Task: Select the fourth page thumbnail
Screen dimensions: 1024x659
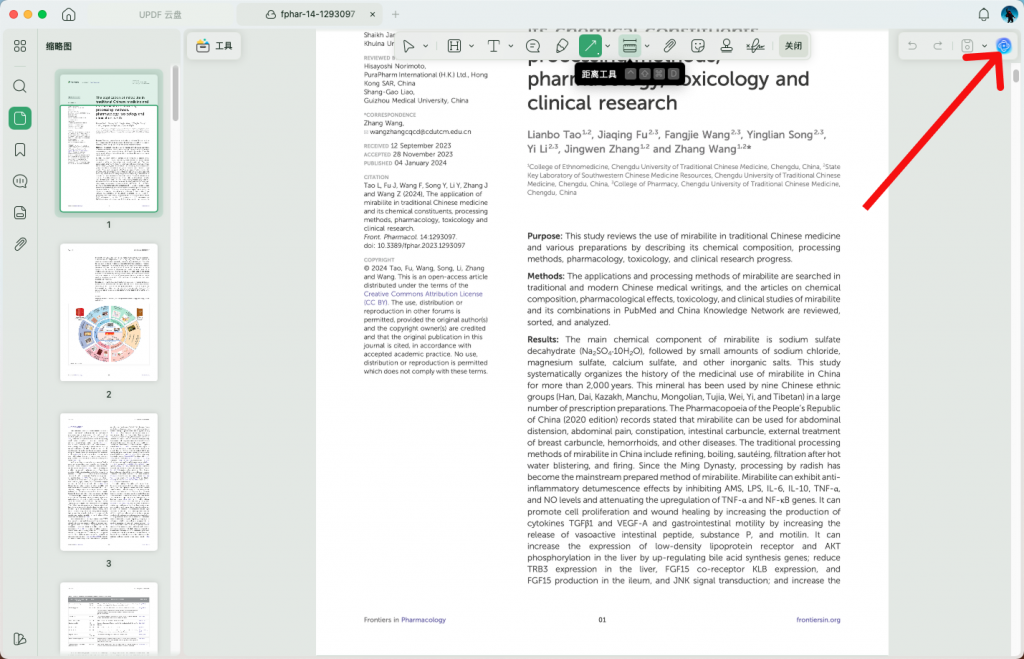Action: (109, 618)
